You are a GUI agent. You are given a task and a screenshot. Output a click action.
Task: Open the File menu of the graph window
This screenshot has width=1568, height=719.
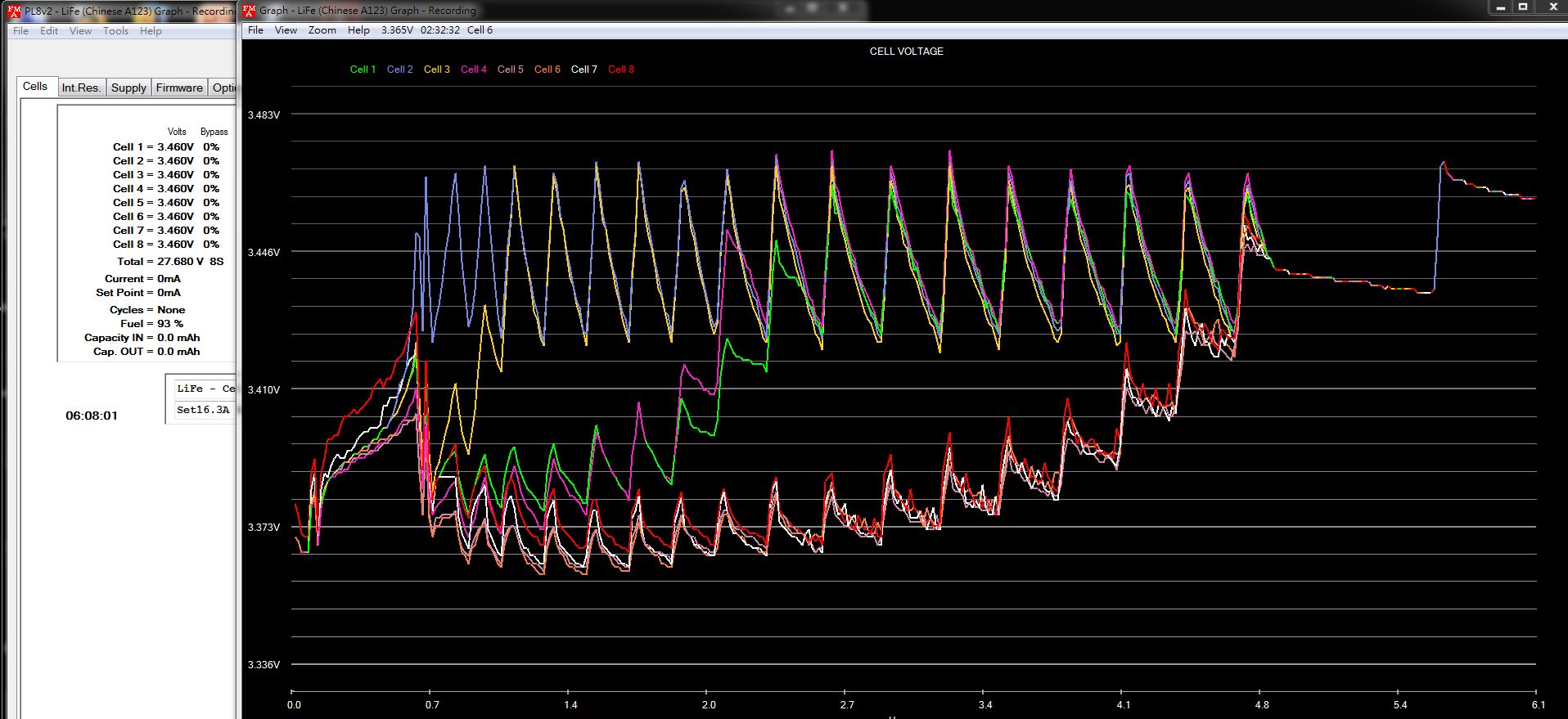[255, 30]
